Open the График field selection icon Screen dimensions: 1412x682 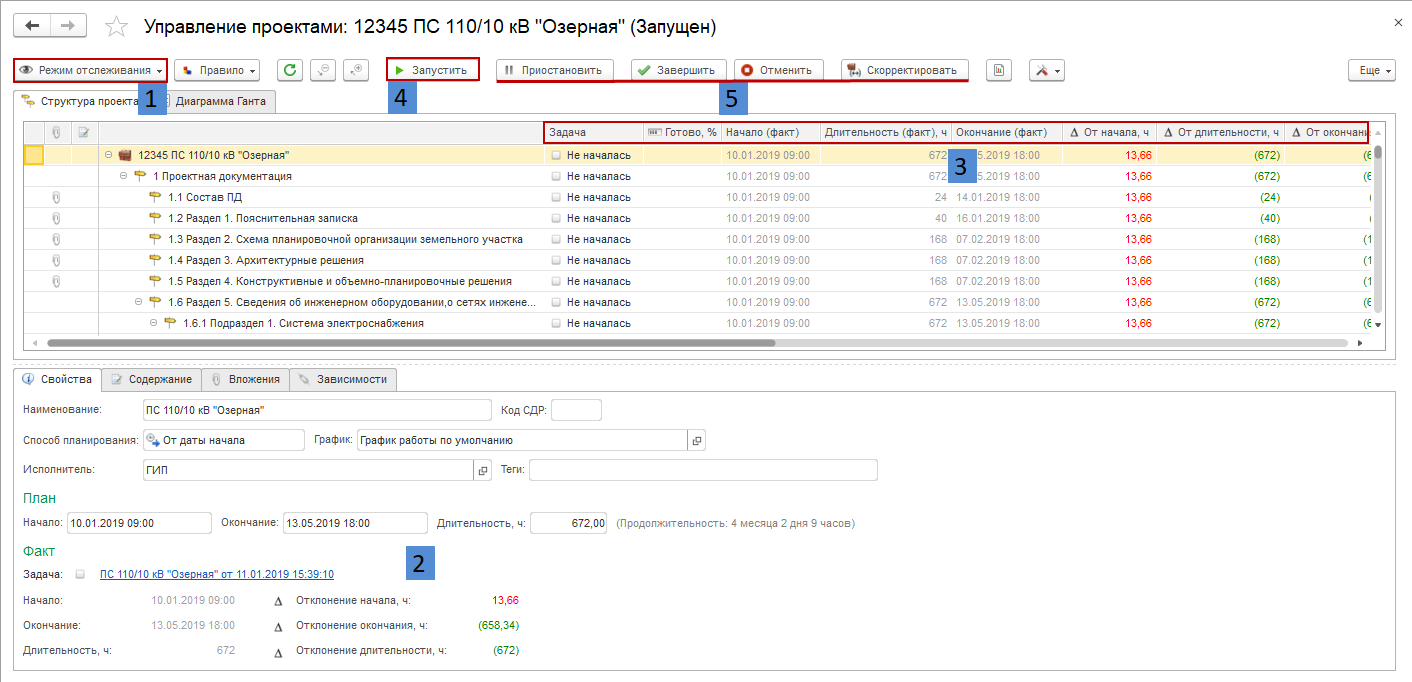pos(697,441)
